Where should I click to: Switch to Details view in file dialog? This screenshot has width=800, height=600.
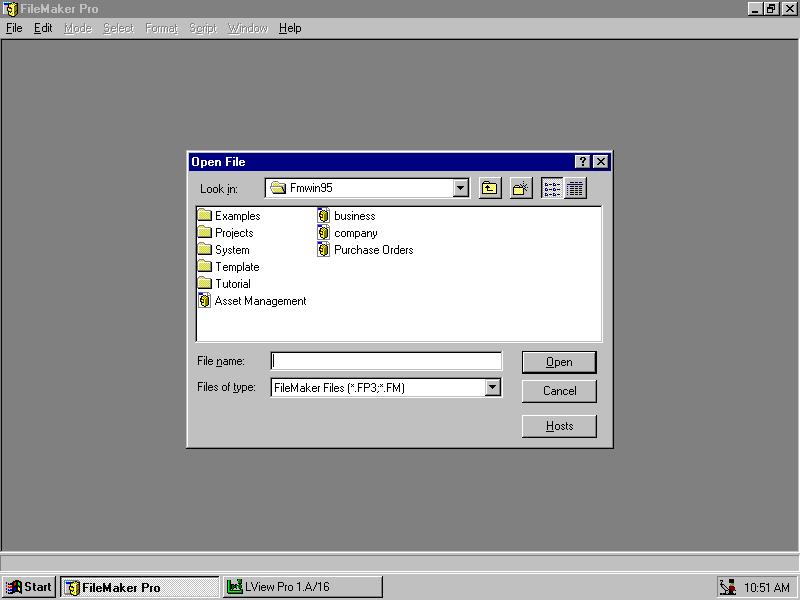click(575, 188)
